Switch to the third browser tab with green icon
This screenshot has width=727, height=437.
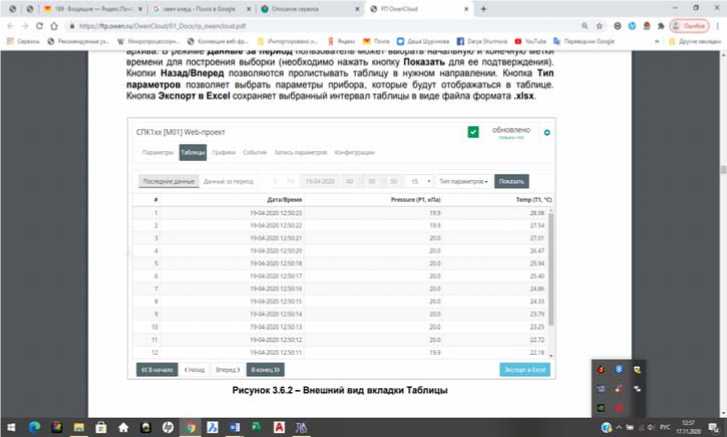(310, 9)
